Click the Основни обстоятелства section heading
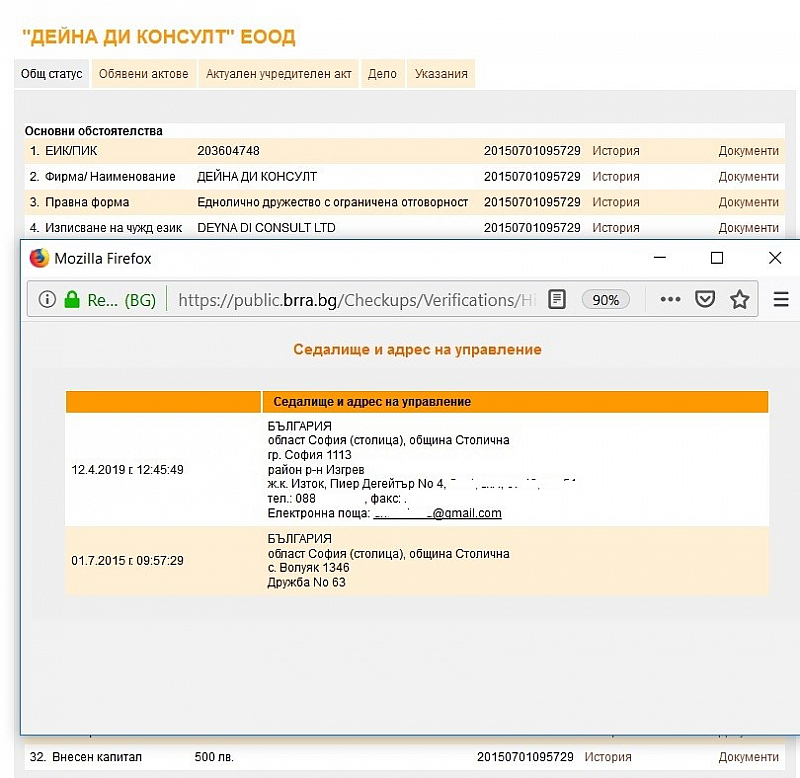 pos(94,131)
